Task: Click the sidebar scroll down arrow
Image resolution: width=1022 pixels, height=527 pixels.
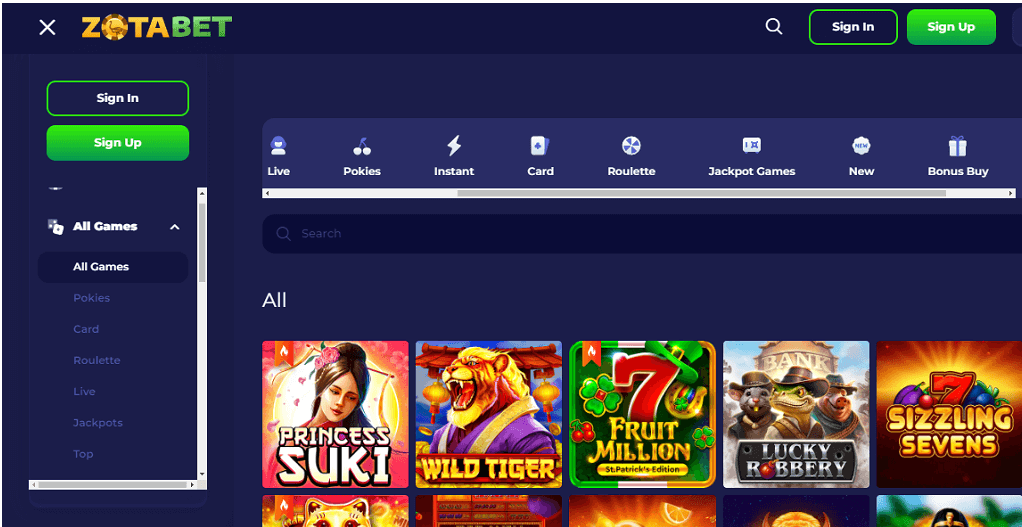Action: [202, 475]
